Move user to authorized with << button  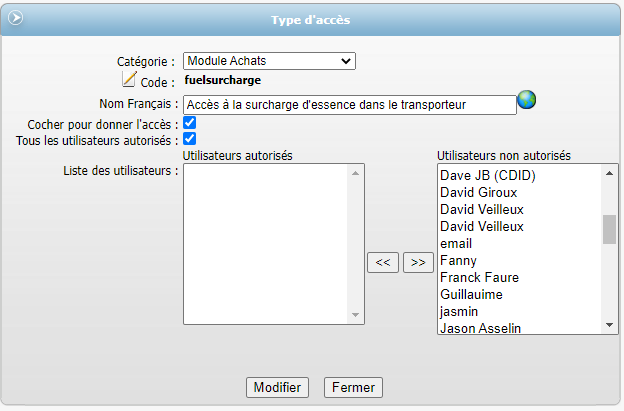pos(383,262)
